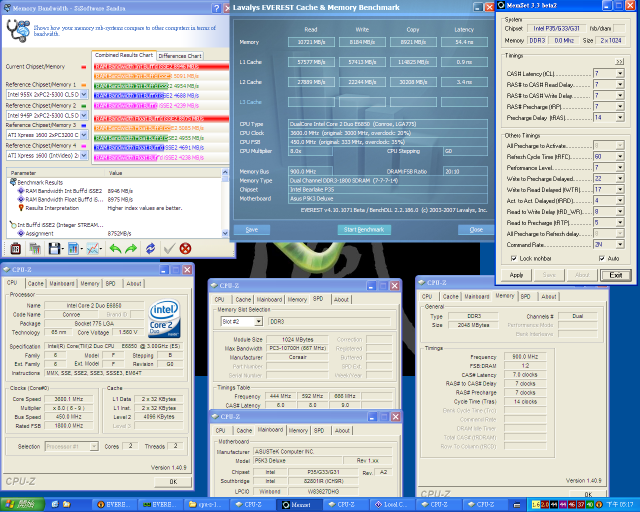The height and width of the screenshot is (512, 640).
Task: Click the folder quick launch icon in taskbar
Action: coord(67,505)
